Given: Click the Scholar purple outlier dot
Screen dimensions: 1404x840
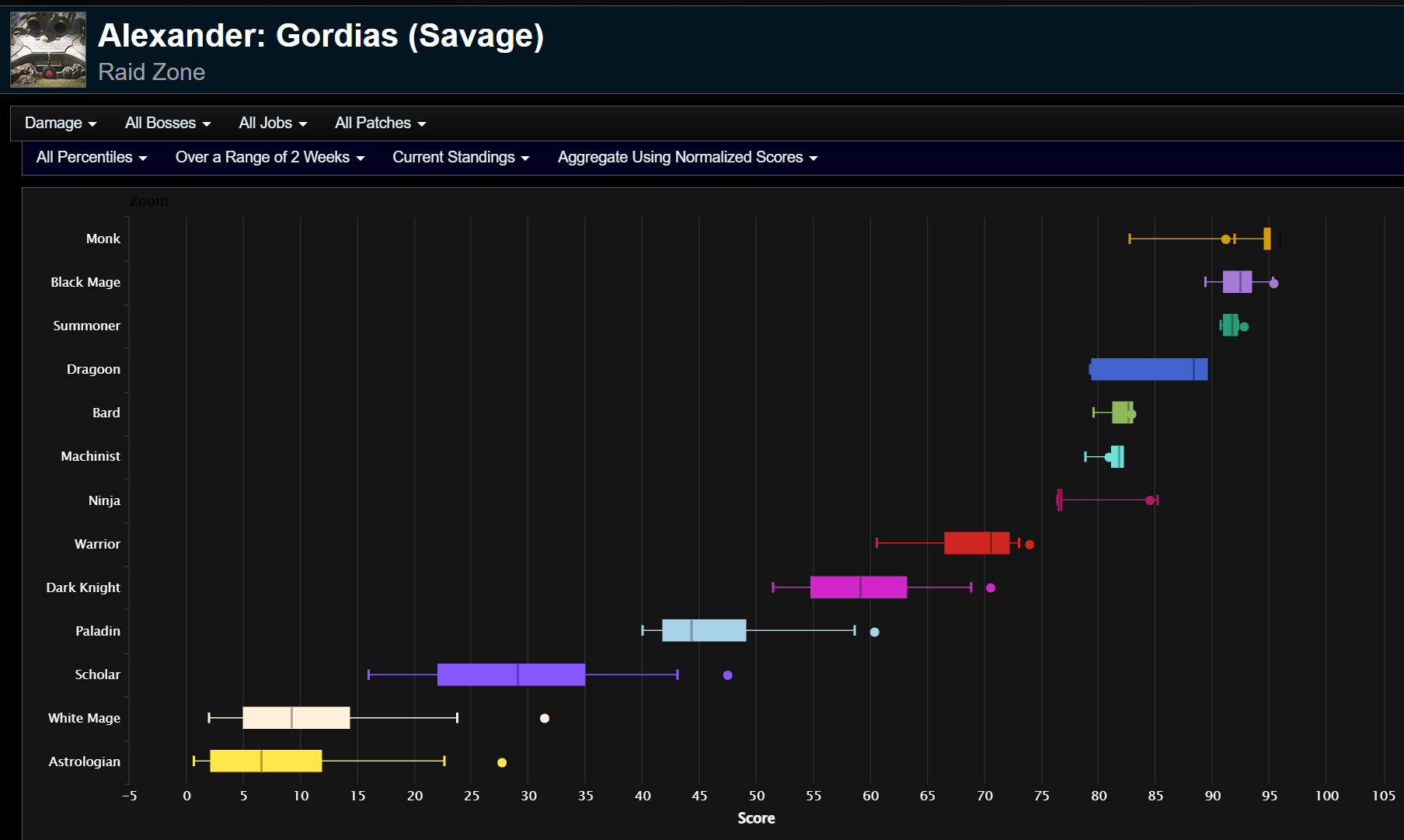Looking at the screenshot, I should pos(728,675).
